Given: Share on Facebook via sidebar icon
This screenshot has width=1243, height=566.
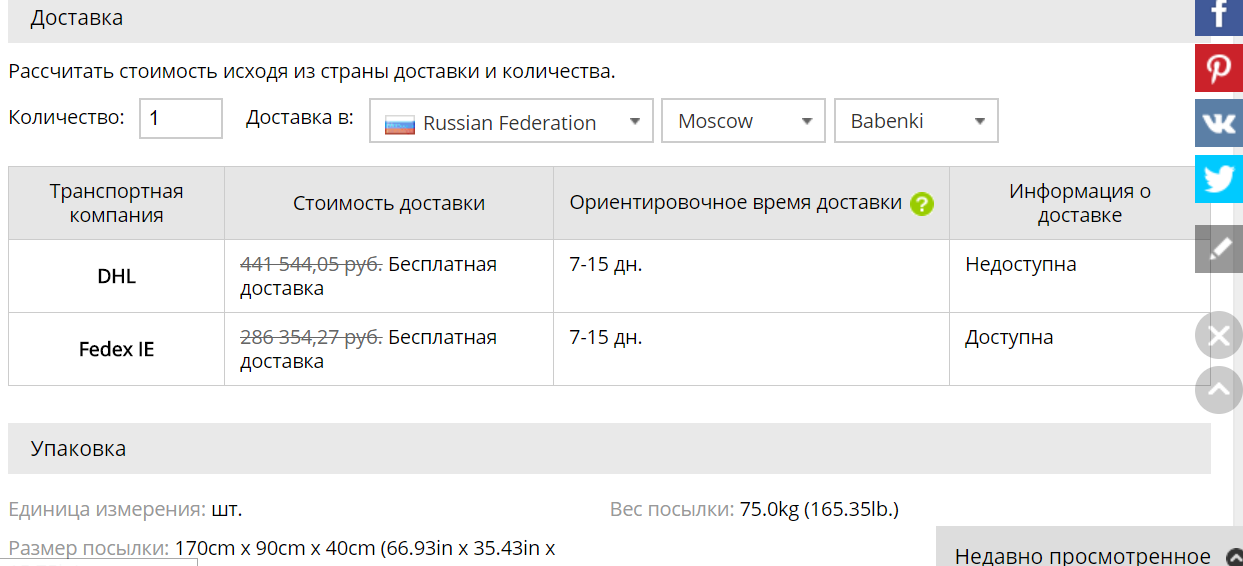Looking at the screenshot, I should pyautogui.click(x=1218, y=16).
